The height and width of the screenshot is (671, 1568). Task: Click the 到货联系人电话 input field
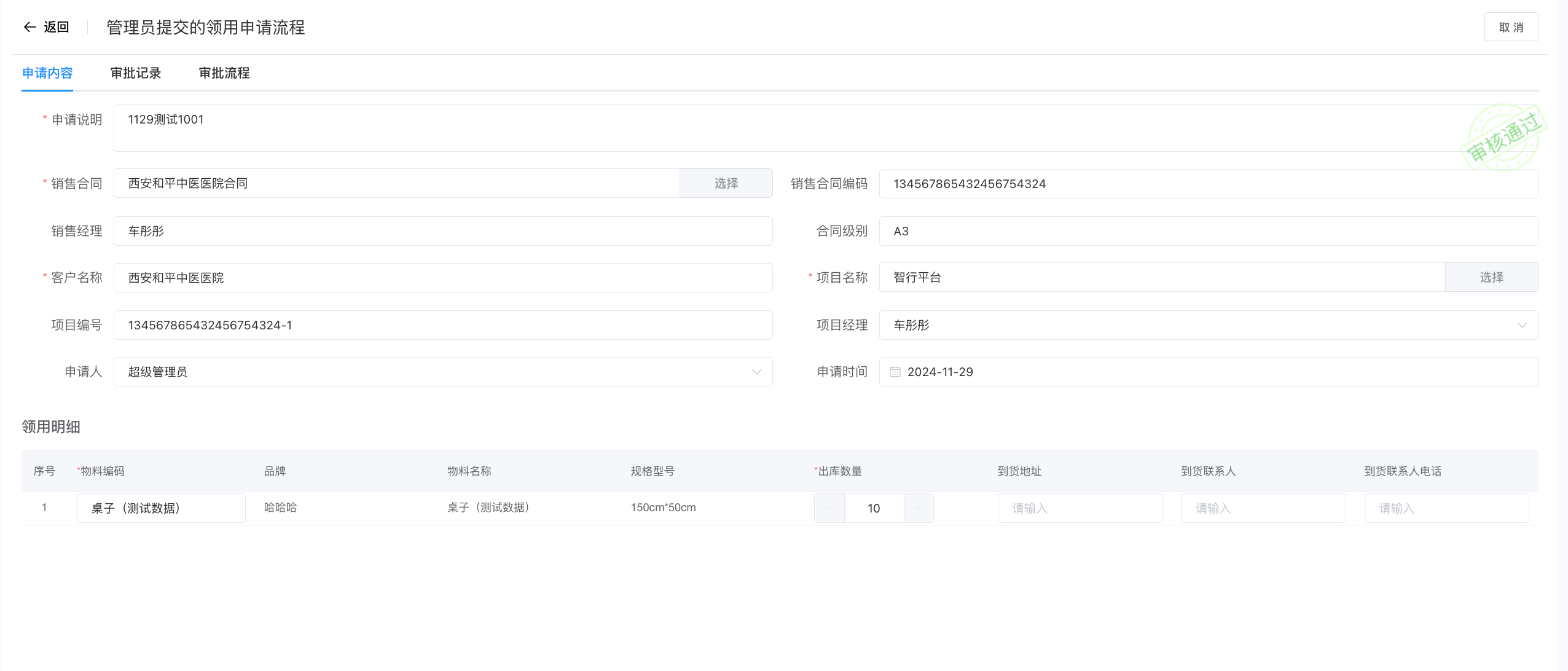click(1446, 508)
